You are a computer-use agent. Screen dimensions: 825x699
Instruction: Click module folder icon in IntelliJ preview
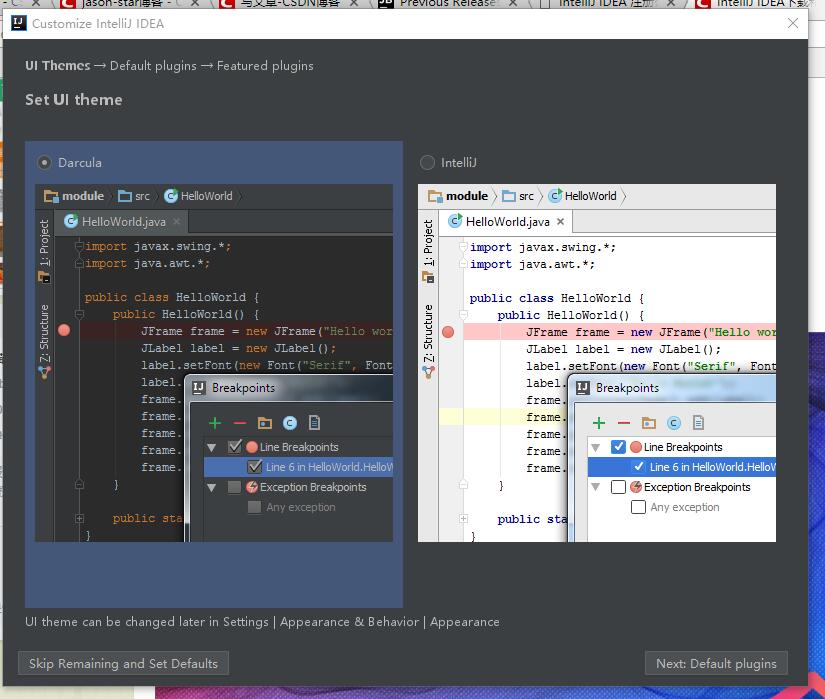435,196
